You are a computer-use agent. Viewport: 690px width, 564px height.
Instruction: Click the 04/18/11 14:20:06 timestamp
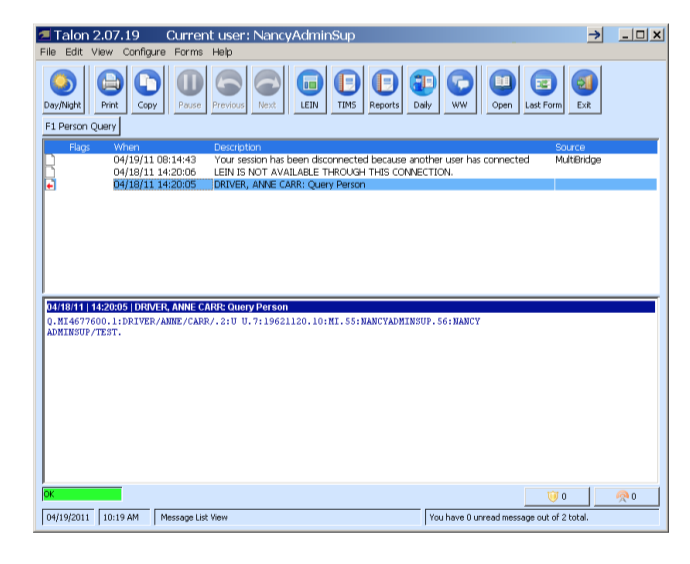point(154,172)
